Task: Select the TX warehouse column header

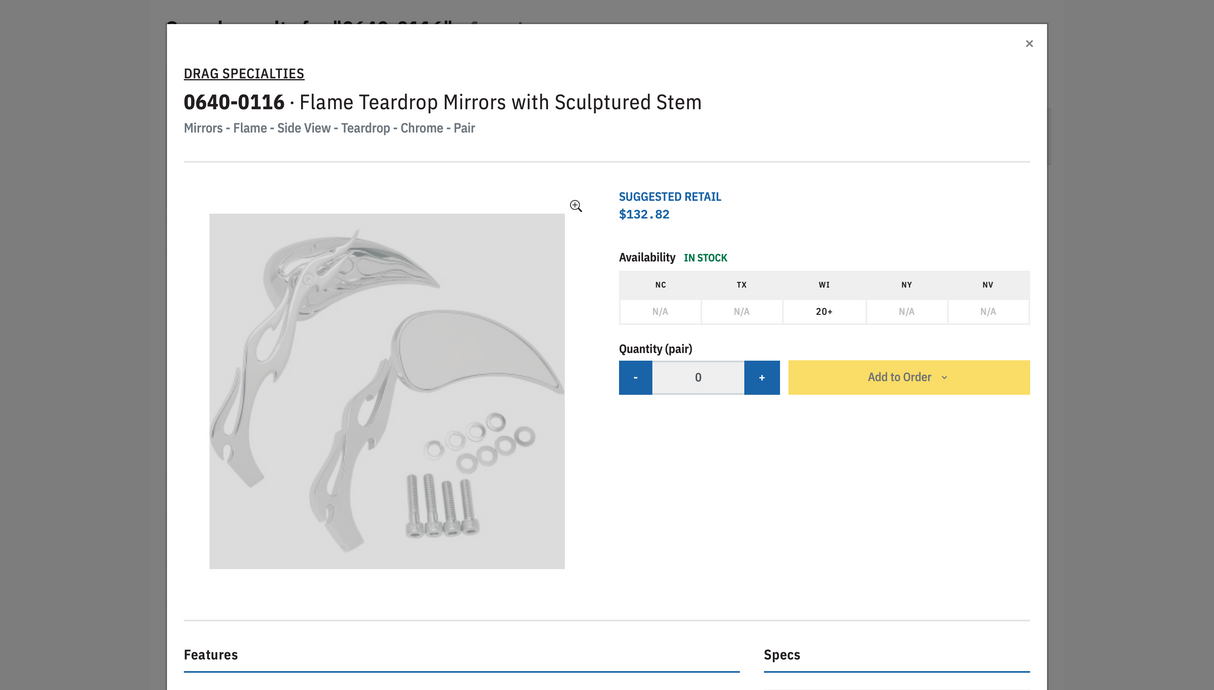Action: point(742,285)
